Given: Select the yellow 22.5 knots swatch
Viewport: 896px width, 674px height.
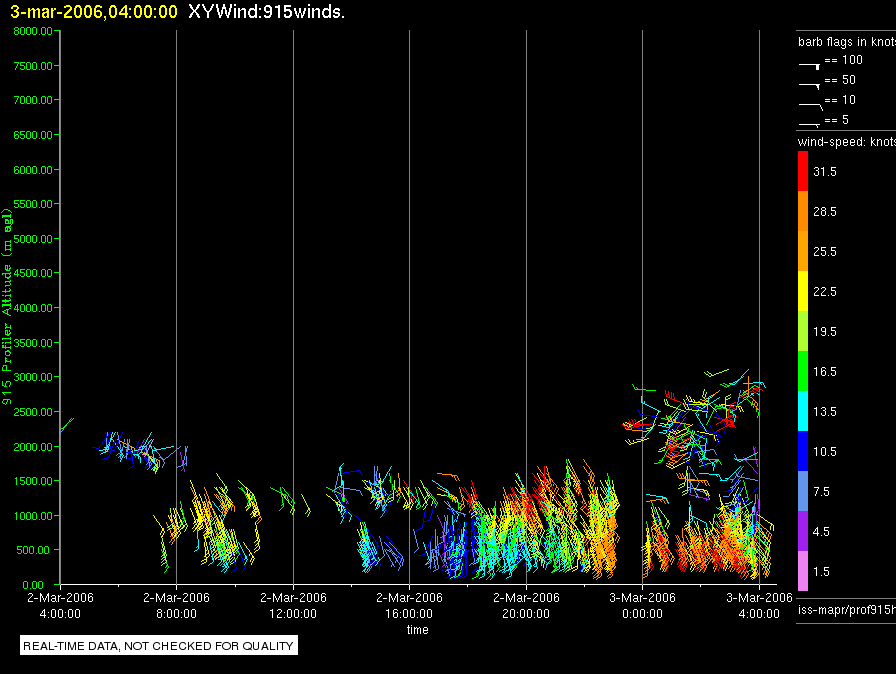Looking at the screenshot, I should 803,291.
